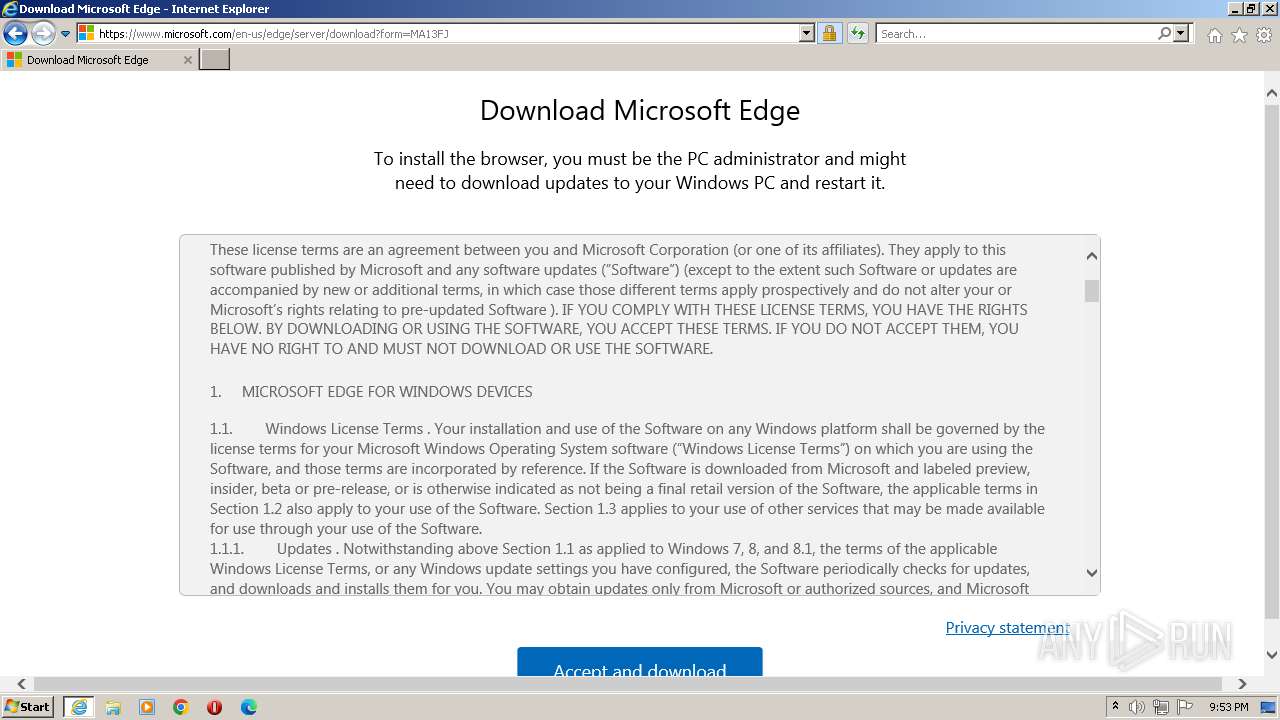Launch Google Chrome from taskbar
Image resolution: width=1280 pixels, height=720 pixels.
click(181, 707)
